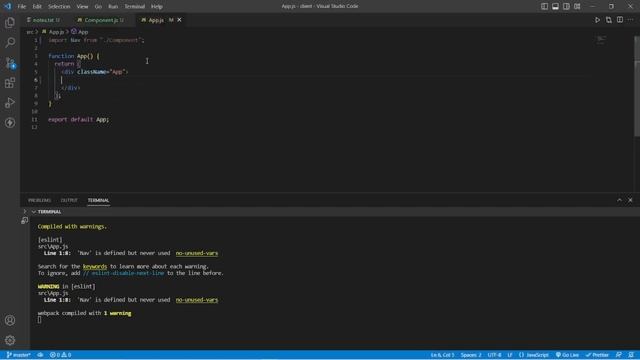Open the Thunder Client lightning icon

[10, 123]
